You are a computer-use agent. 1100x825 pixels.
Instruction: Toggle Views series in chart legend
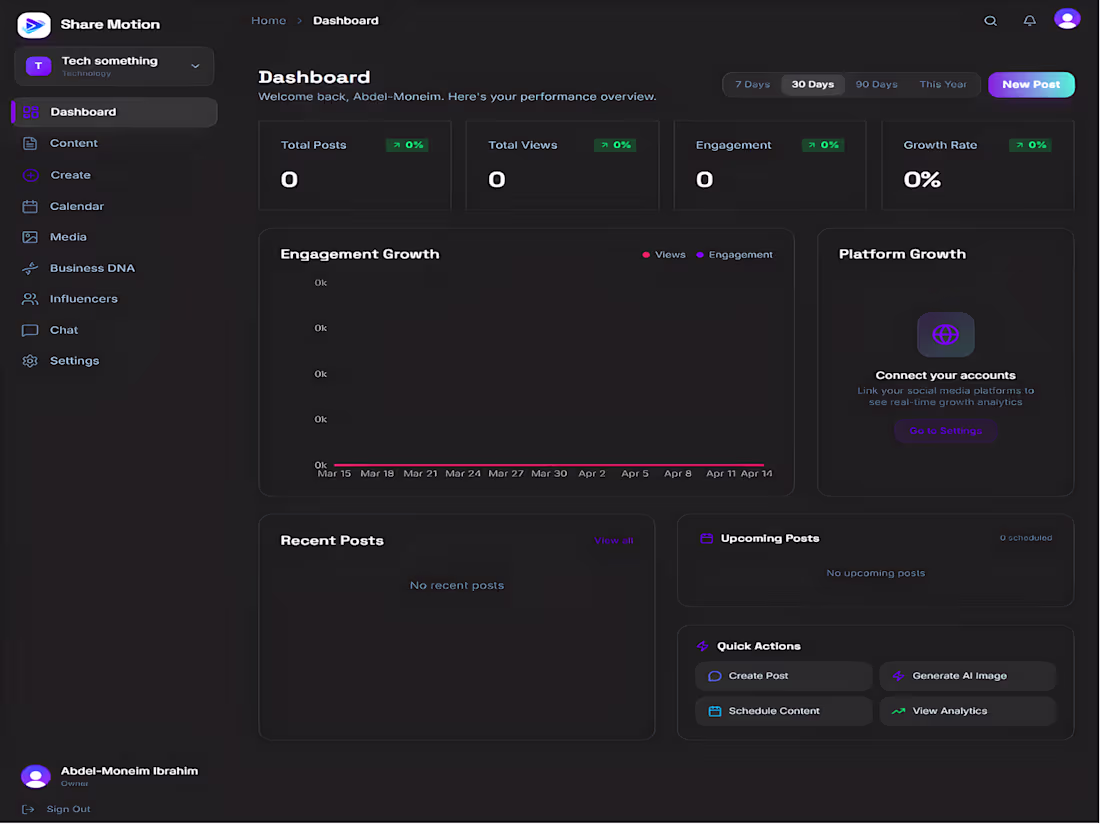click(x=664, y=255)
